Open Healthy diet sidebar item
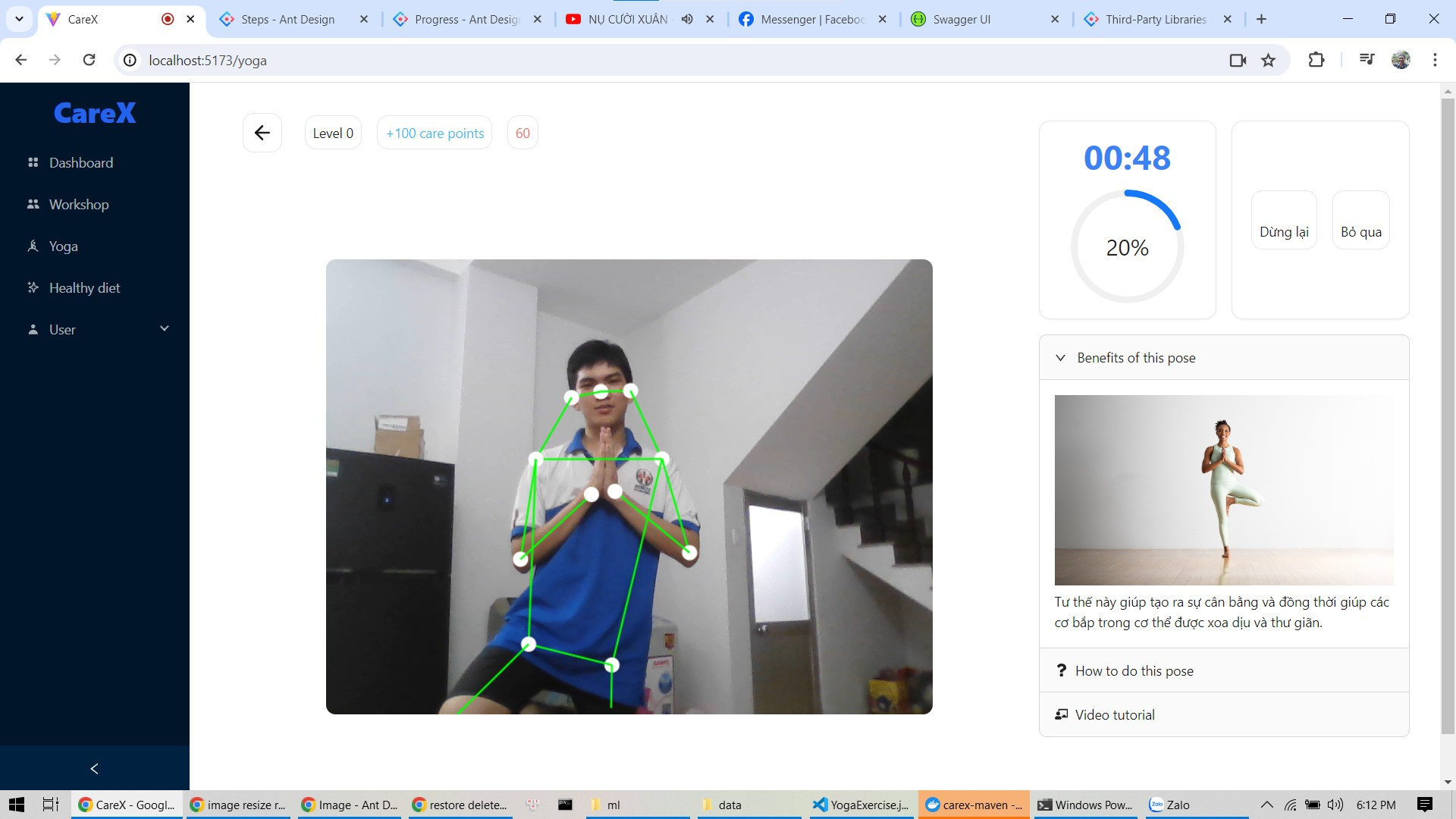Image resolution: width=1456 pixels, height=819 pixels. pyautogui.click(x=84, y=288)
